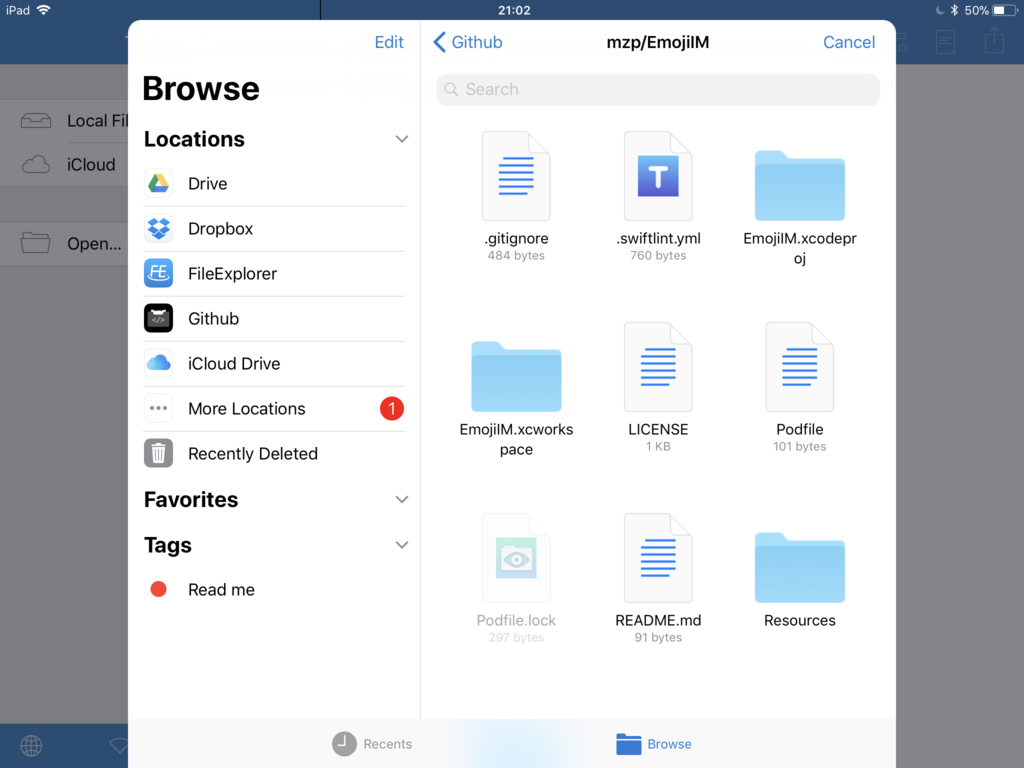Image resolution: width=1024 pixels, height=768 pixels.
Task: Select the FileExplorer app icon
Action: pyautogui.click(x=158, y=274)
